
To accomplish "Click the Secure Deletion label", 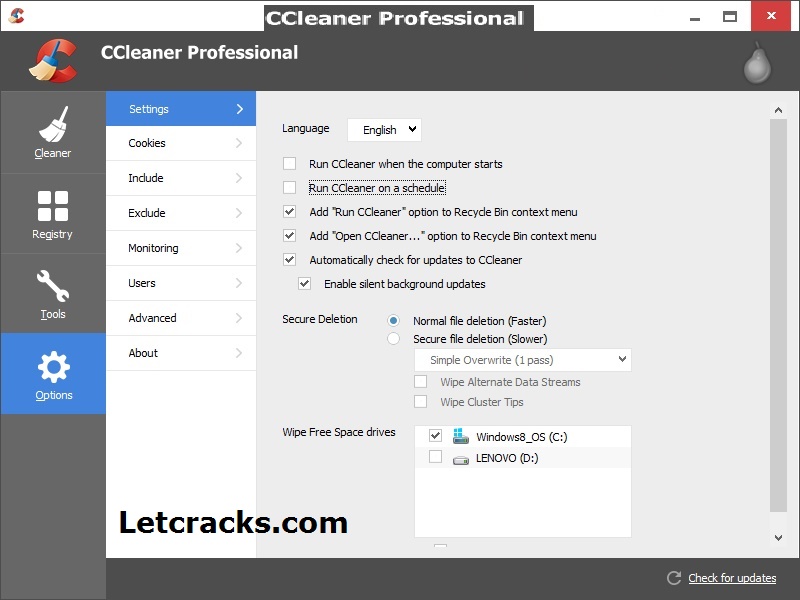I will click(320, 319).
